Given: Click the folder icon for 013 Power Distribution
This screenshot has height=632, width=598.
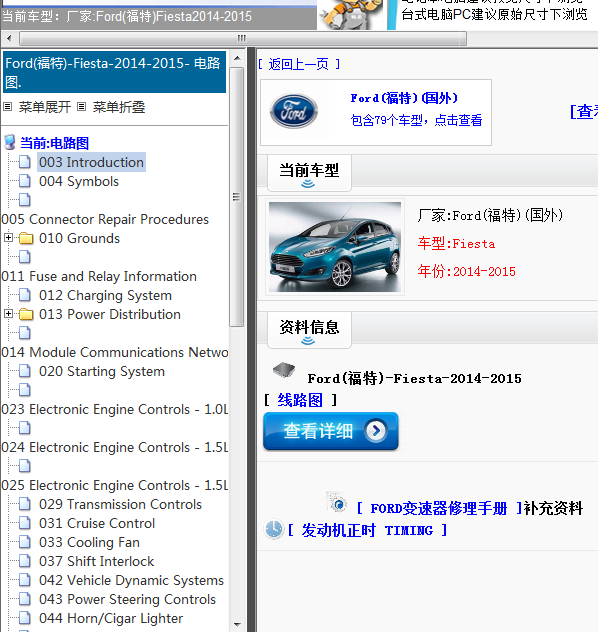Looking at the screenshot, I should (26, 314).
